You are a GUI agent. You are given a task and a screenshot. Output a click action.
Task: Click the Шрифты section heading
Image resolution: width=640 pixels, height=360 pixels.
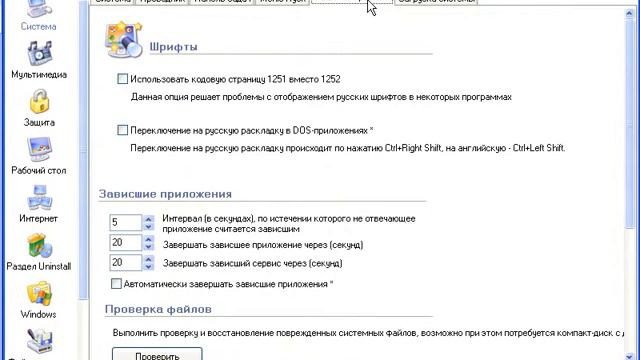click(173, 47)
